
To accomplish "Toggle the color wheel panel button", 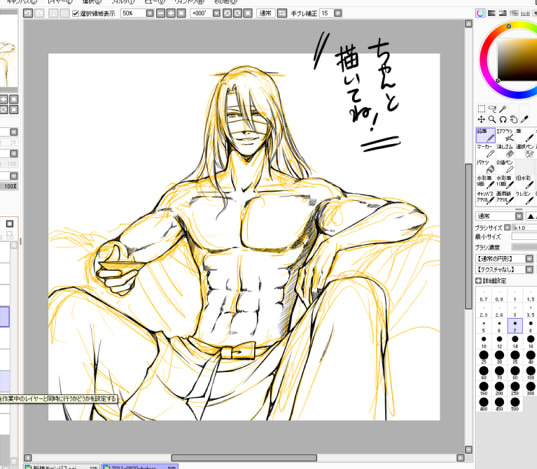I will point(480,13).
